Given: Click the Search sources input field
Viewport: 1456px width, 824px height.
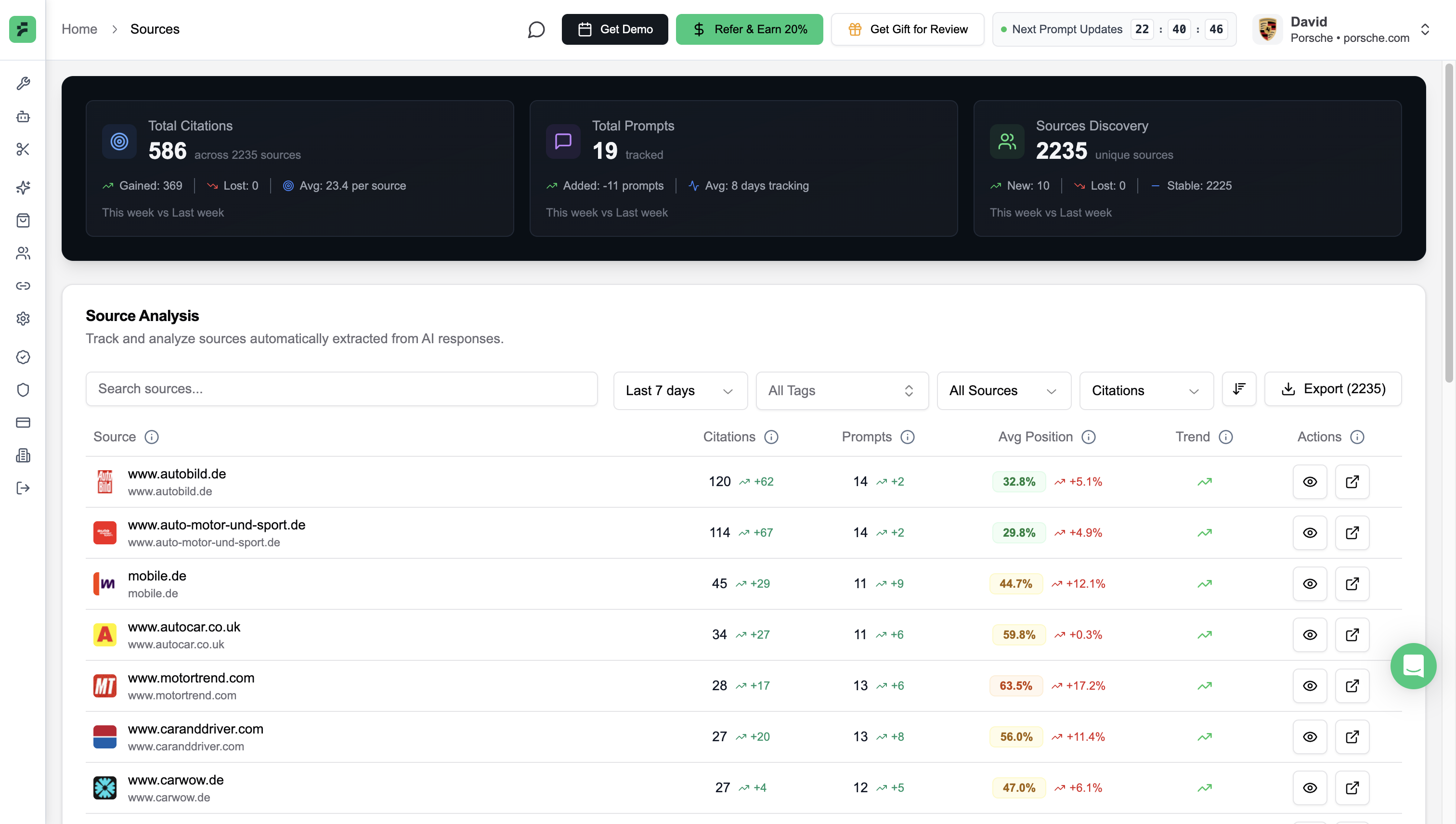Looking at the screenshot, I should (x=341, y=389).
